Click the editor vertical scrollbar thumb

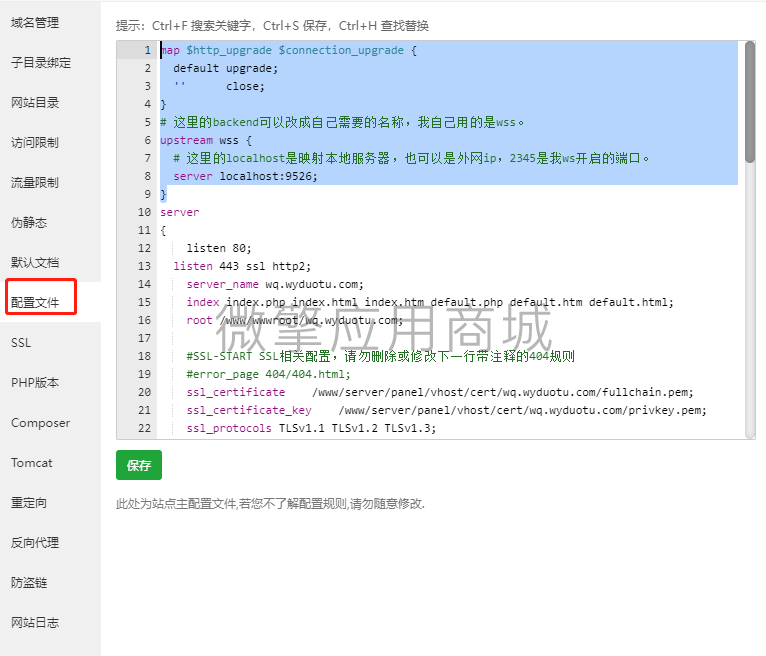750,102
